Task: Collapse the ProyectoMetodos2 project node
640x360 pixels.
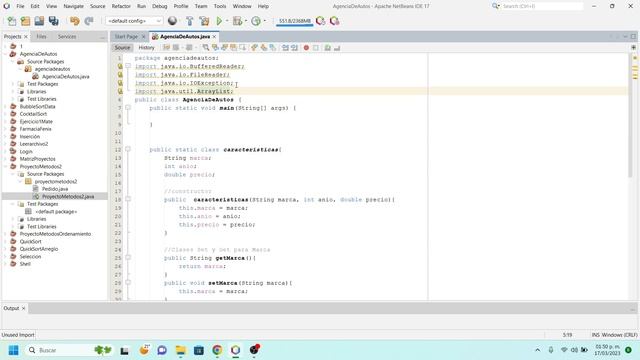Action: 6,167
